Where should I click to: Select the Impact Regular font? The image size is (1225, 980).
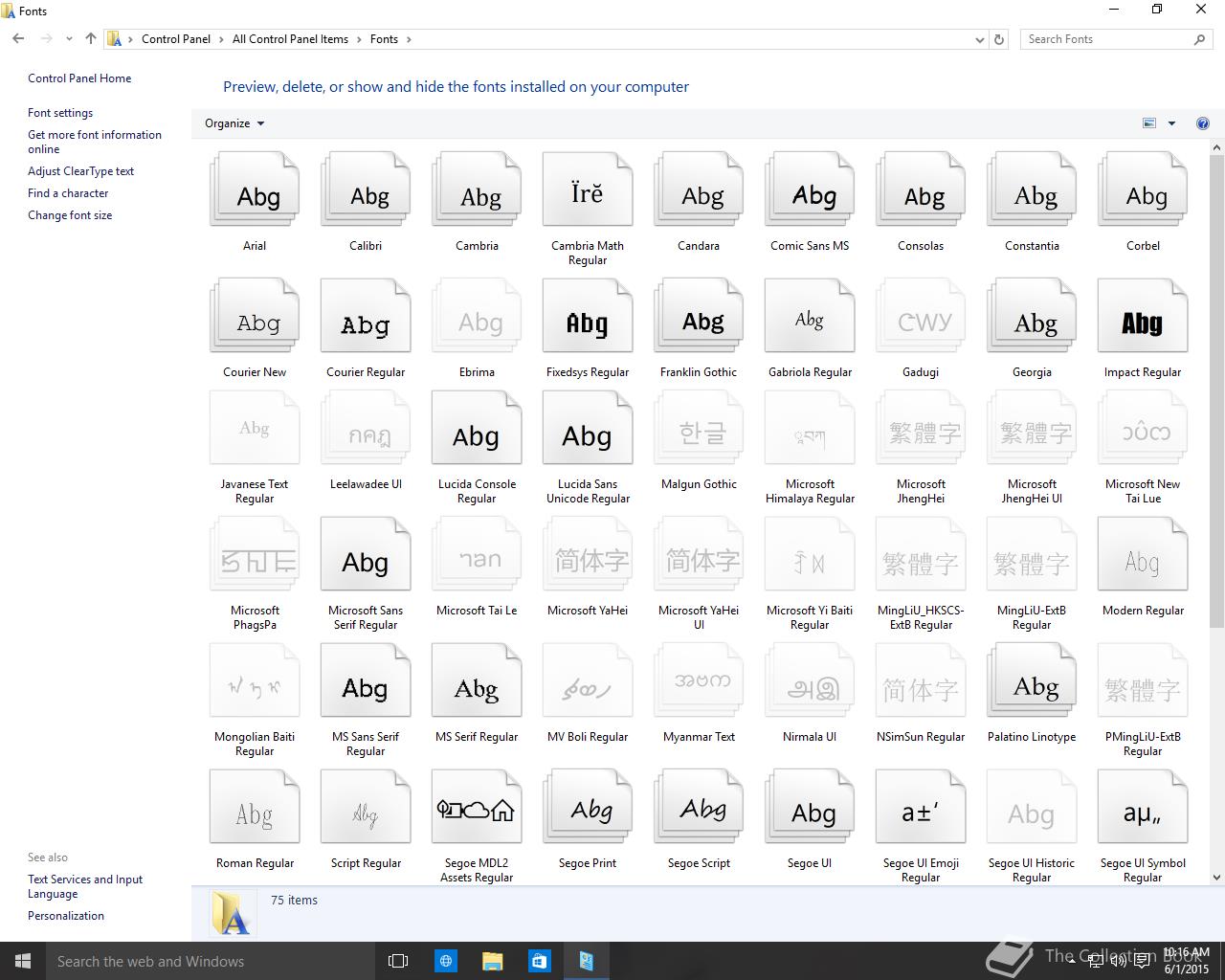[1143, 316]
